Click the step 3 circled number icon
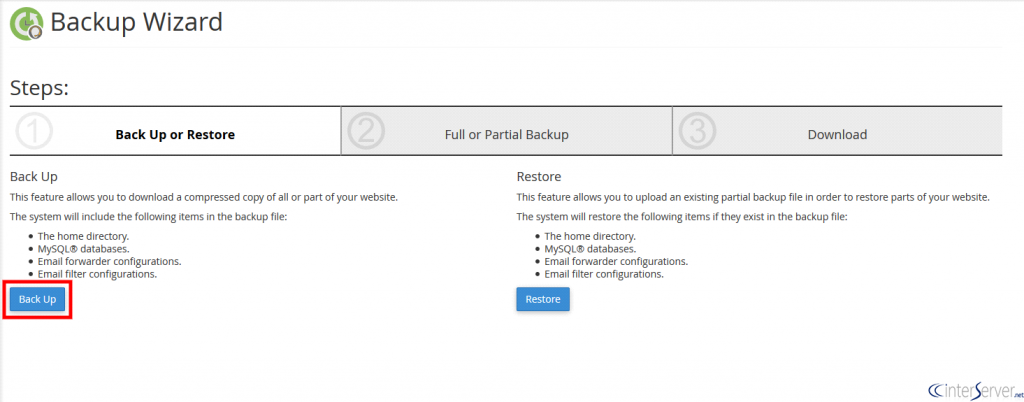 click(x=696, y=133)
